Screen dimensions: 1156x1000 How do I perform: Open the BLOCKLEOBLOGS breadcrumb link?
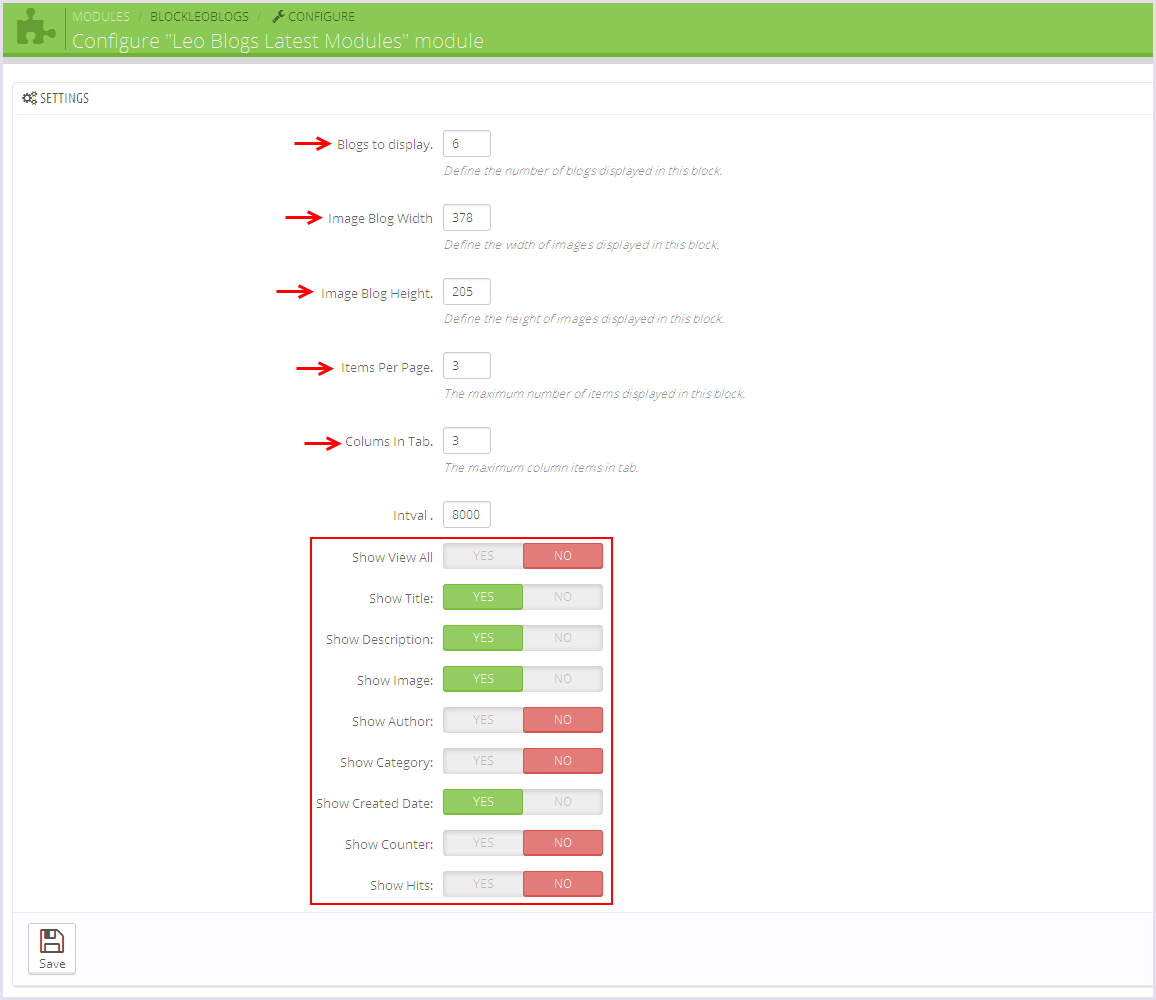pos(199,16)
